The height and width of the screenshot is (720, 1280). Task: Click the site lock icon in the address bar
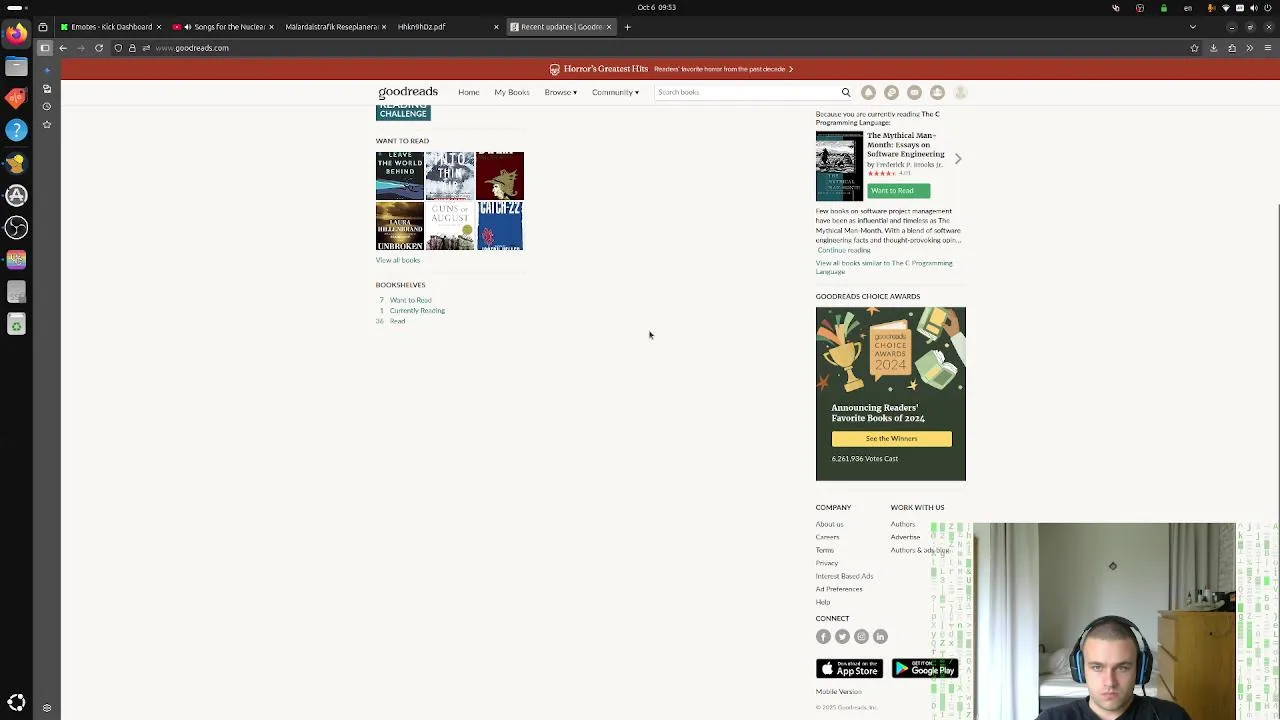tap(132, 48)
